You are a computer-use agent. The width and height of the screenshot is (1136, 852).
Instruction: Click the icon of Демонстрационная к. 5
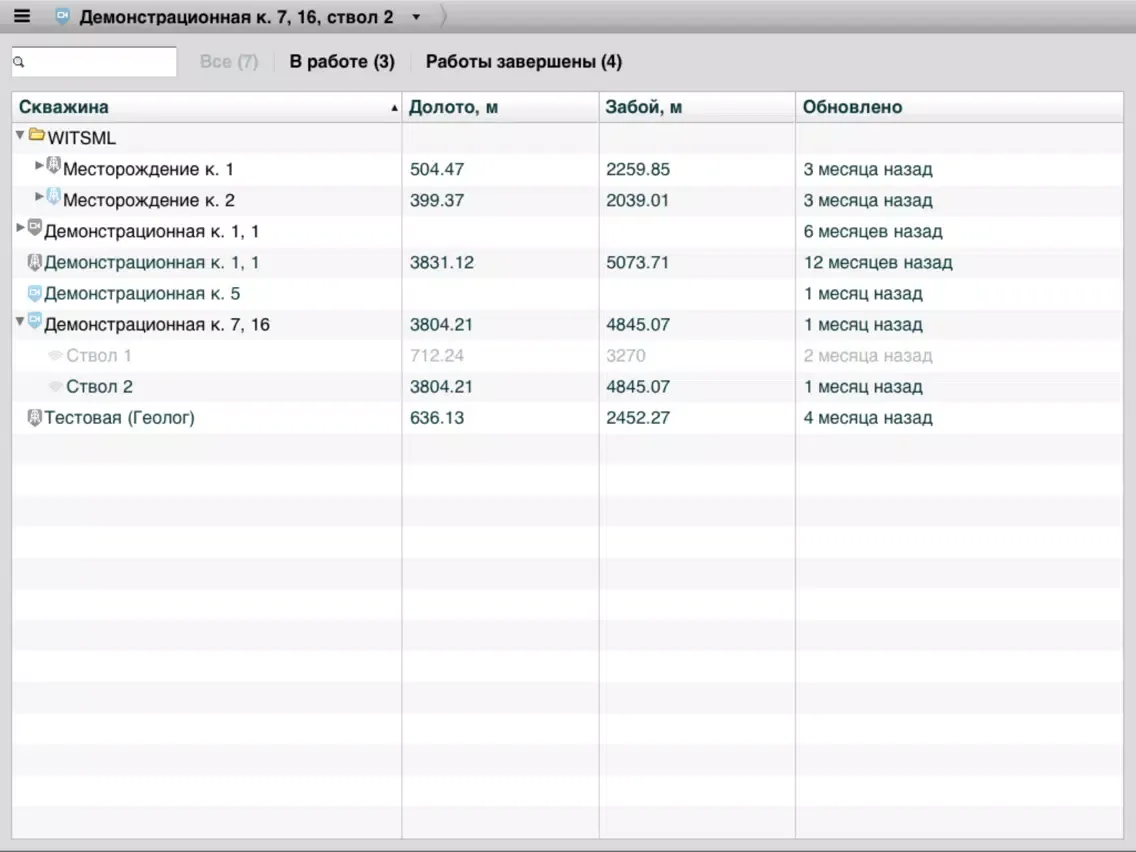pyautogui.click(x=34, y=293)
